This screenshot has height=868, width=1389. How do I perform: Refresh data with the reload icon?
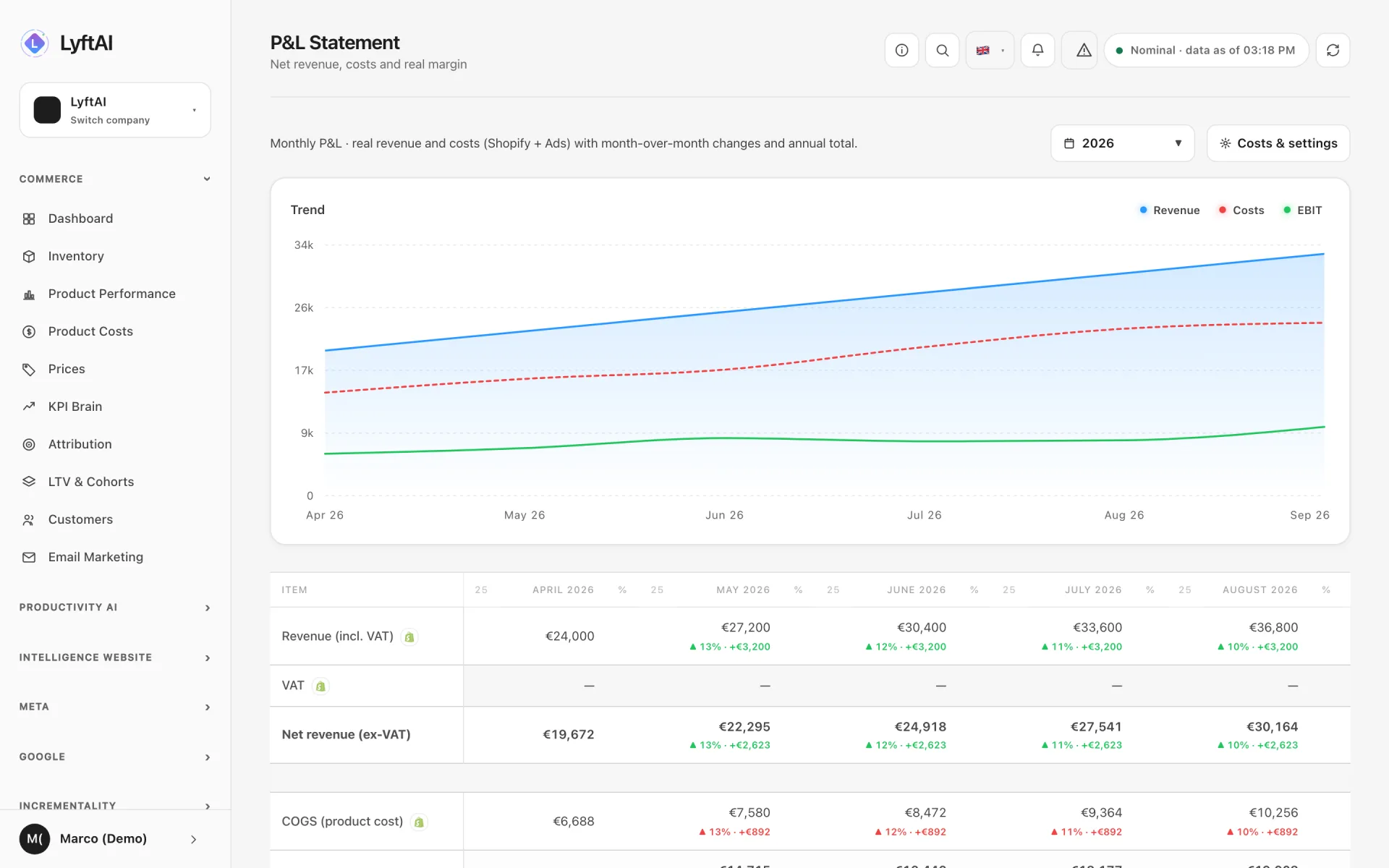click(1333, 50)
